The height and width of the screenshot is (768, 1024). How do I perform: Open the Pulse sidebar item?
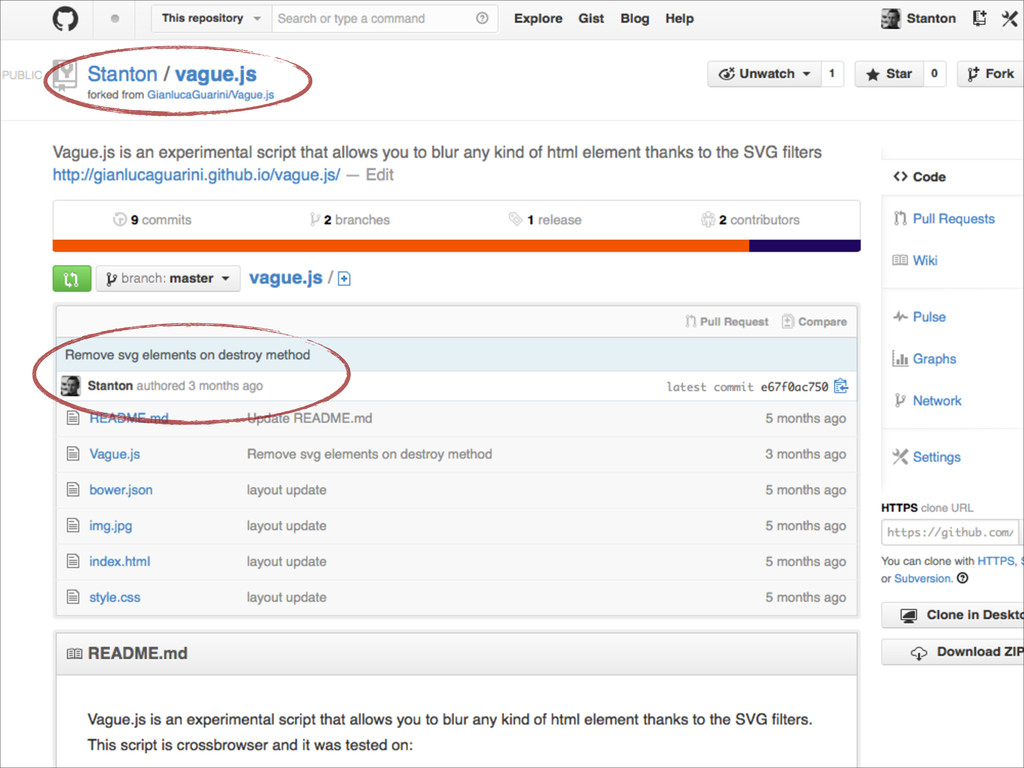click(920, 317)
